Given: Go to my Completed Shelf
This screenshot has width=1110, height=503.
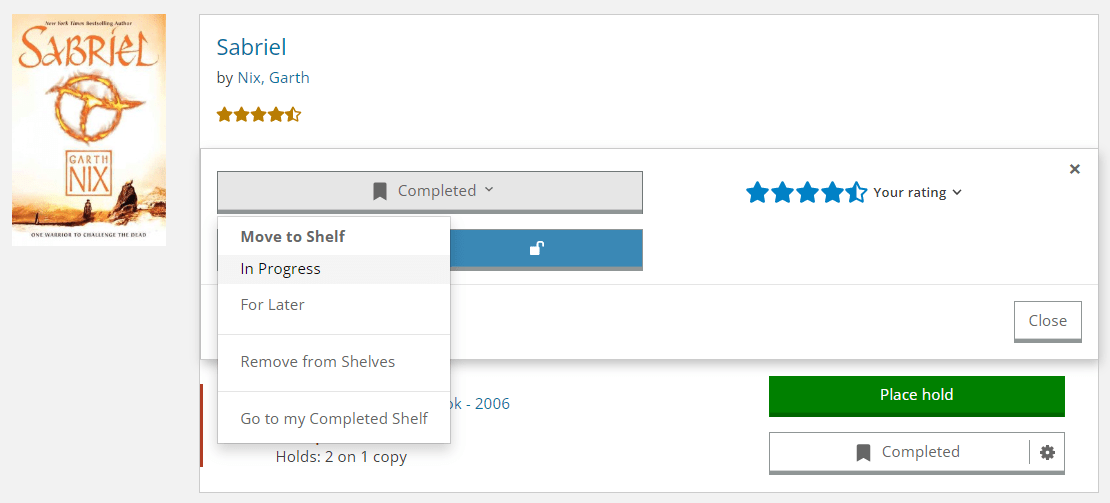Looking at the screenshot, I should 334,419.
